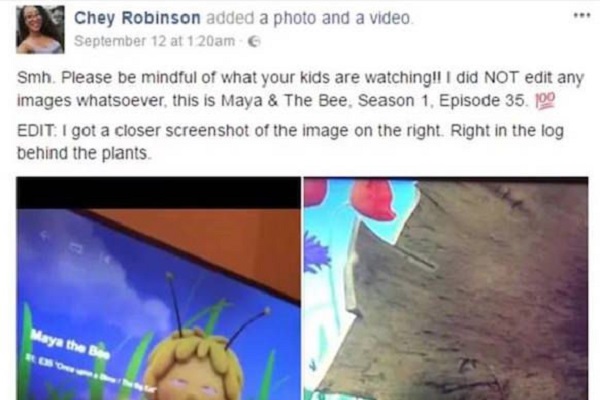This screenshot has height=400, width=600.
Task: Open Chey Robinson's profile picture
Action: [40, 29]
